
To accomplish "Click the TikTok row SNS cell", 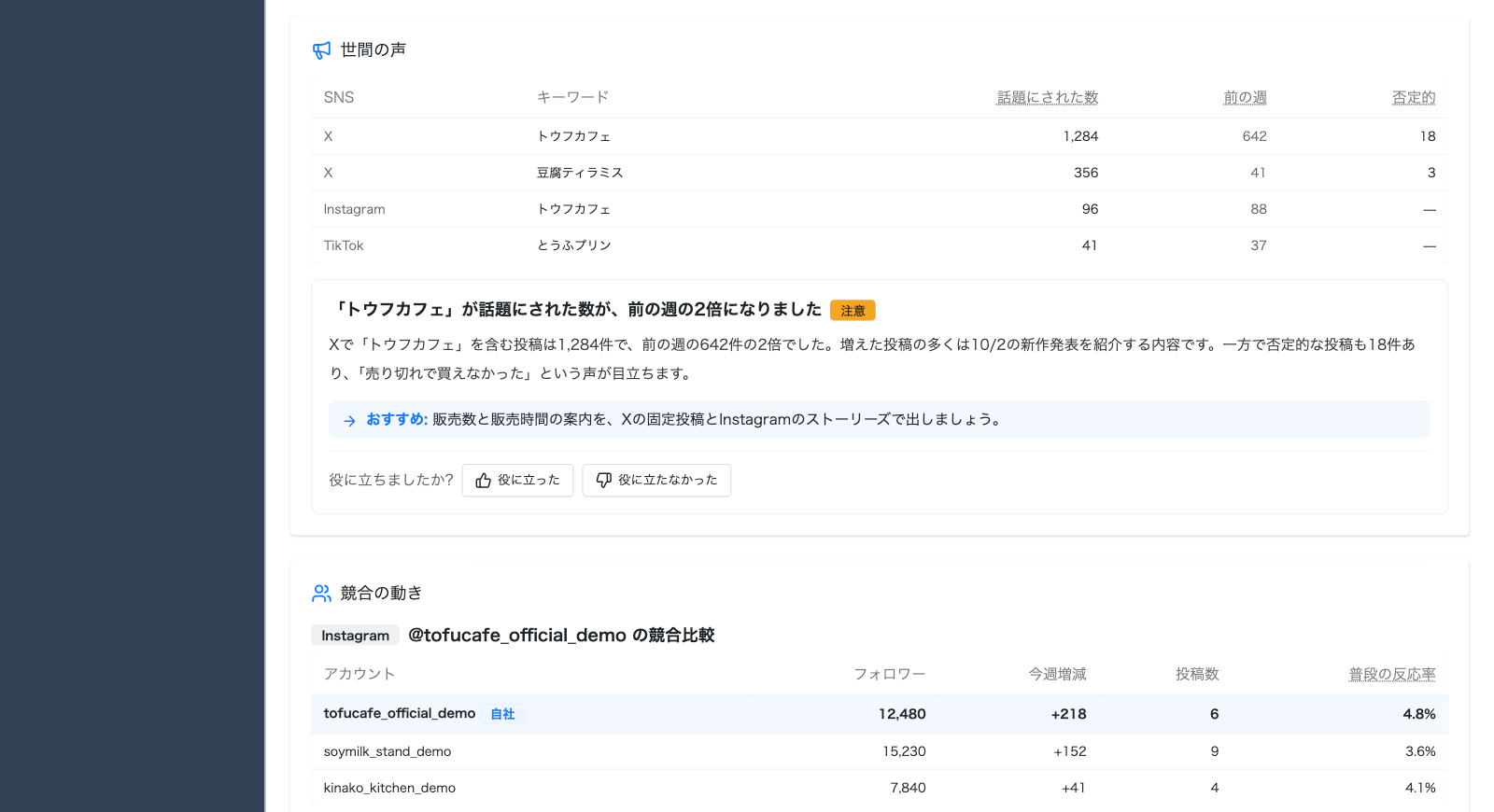I will 344,245.
